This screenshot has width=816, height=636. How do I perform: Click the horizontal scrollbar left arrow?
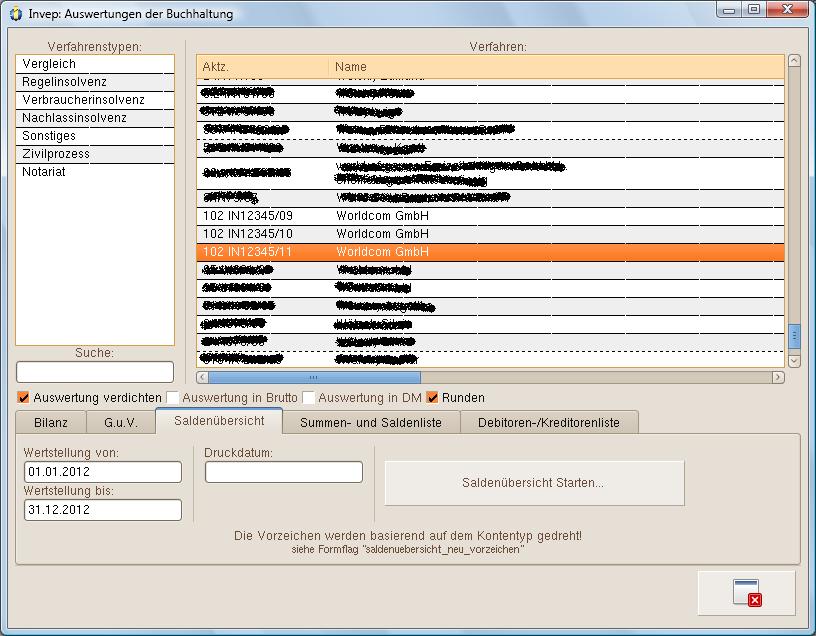click(202, 377)
